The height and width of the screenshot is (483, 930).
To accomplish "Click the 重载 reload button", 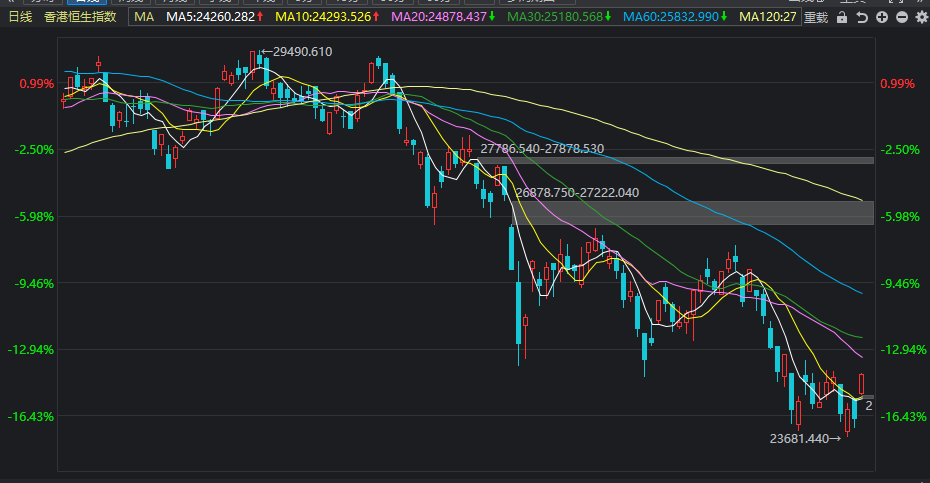I will point(817,17).
